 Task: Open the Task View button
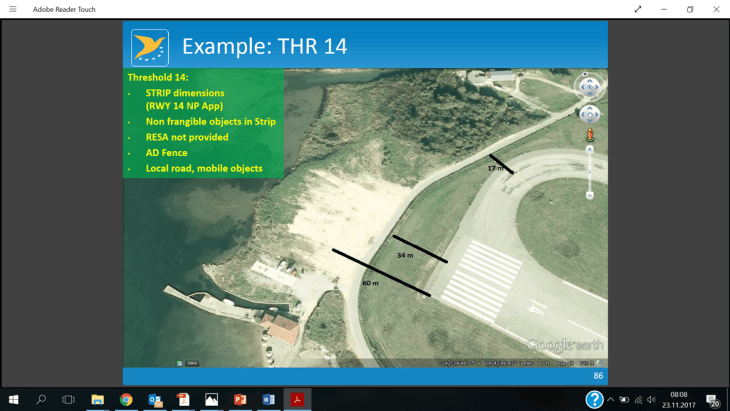pyautogui.click(x=68, y=400)
